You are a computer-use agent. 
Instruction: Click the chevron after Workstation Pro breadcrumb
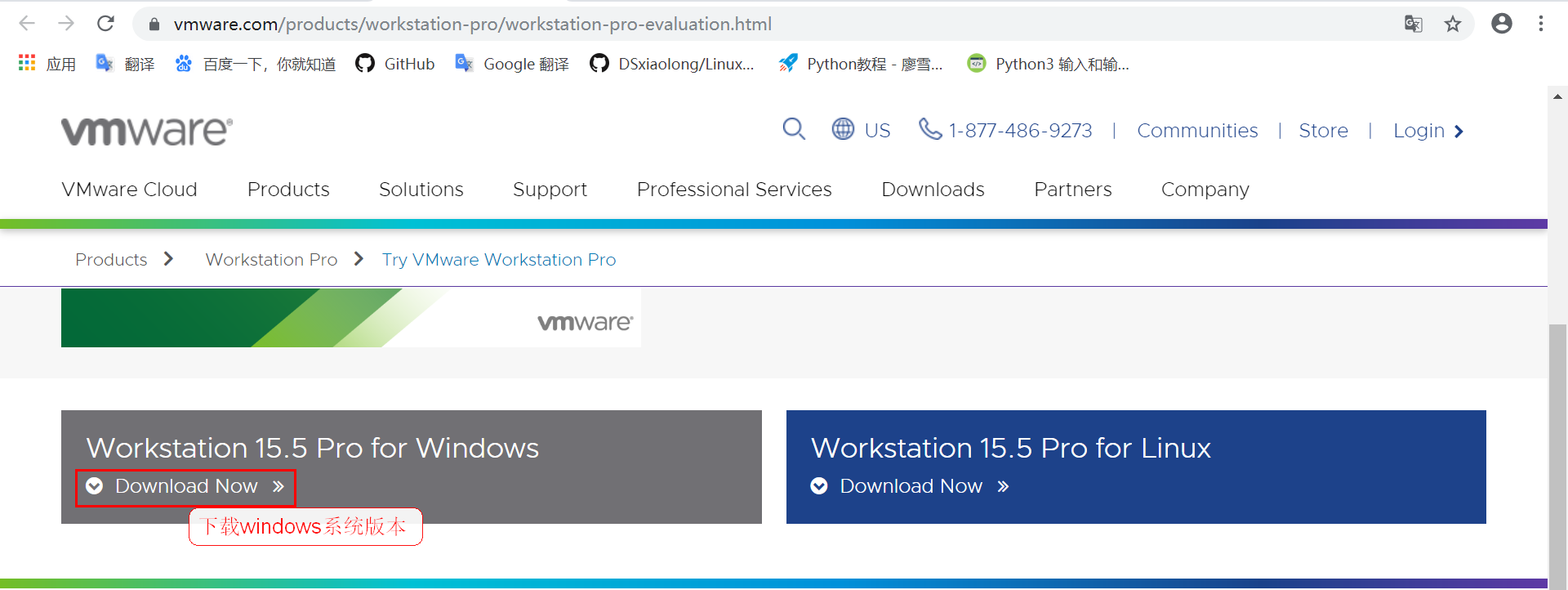click(359, 259)
